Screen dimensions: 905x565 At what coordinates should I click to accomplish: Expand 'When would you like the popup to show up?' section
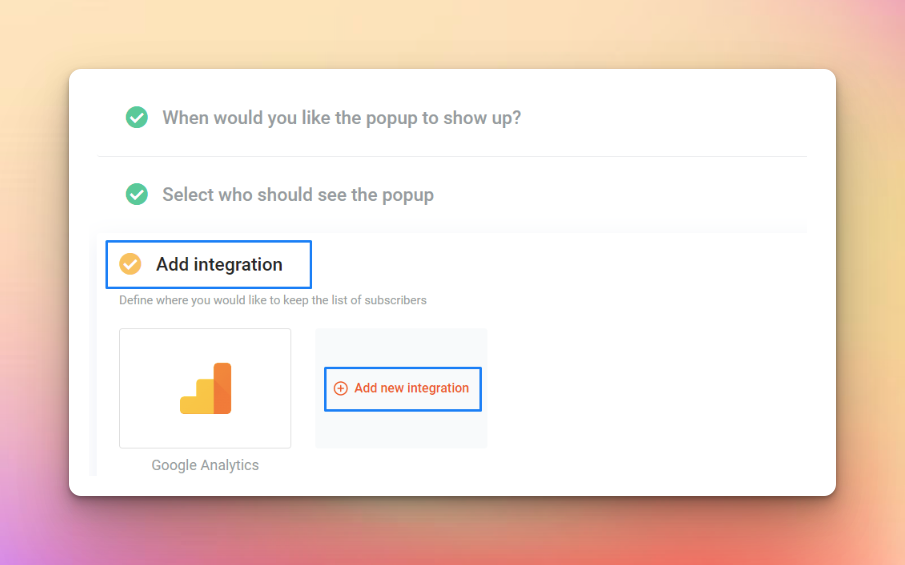342,118
